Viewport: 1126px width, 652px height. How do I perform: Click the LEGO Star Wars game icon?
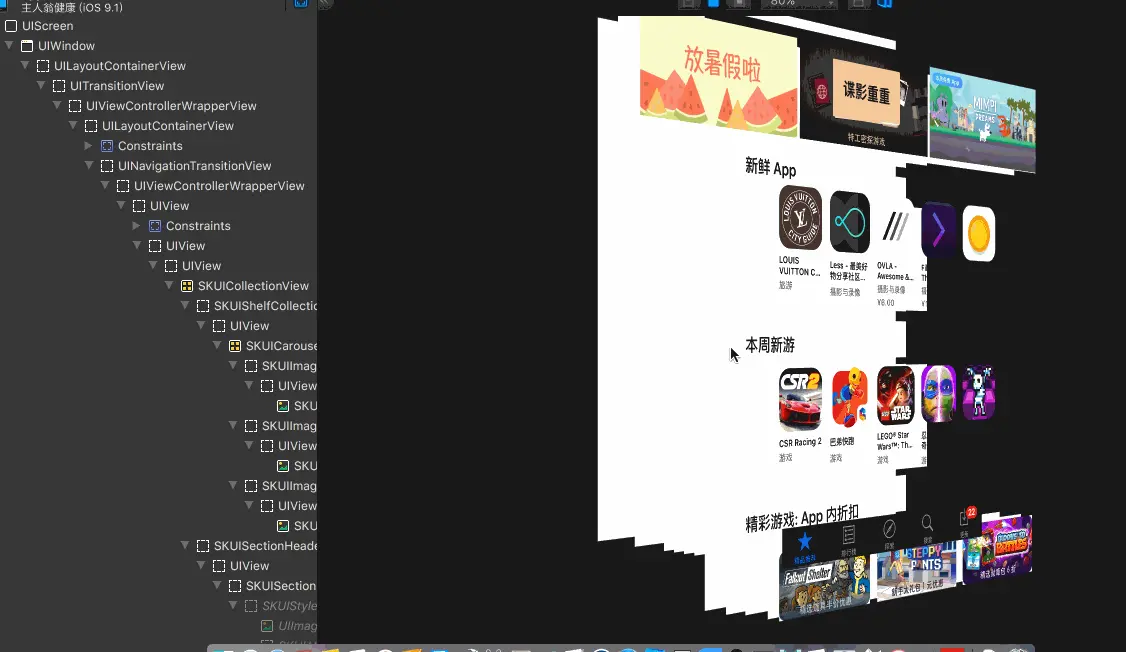(x=895, y=395)
